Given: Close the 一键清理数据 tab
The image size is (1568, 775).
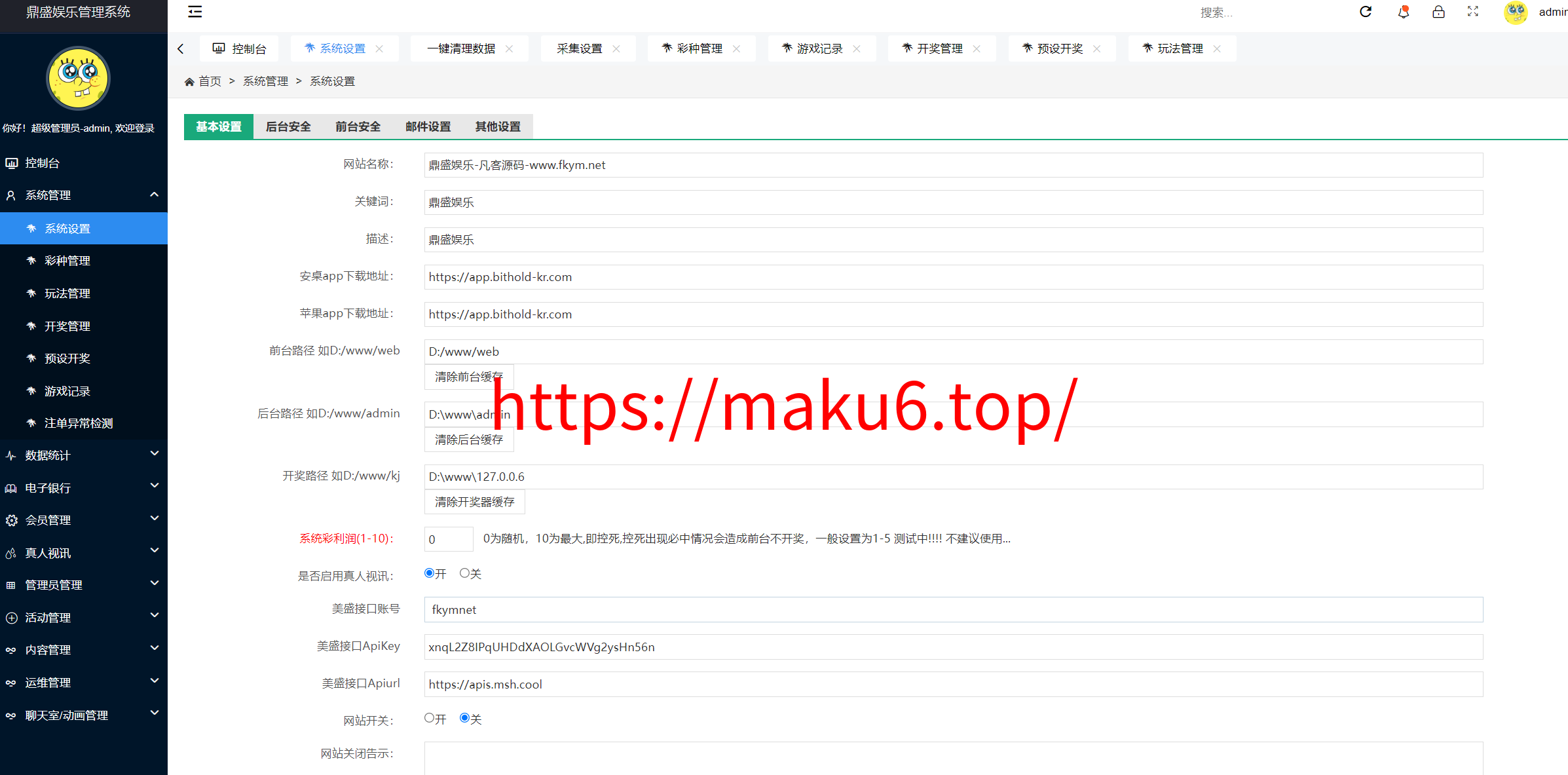Looking at the screenshot, I should [x=509, y=48].
